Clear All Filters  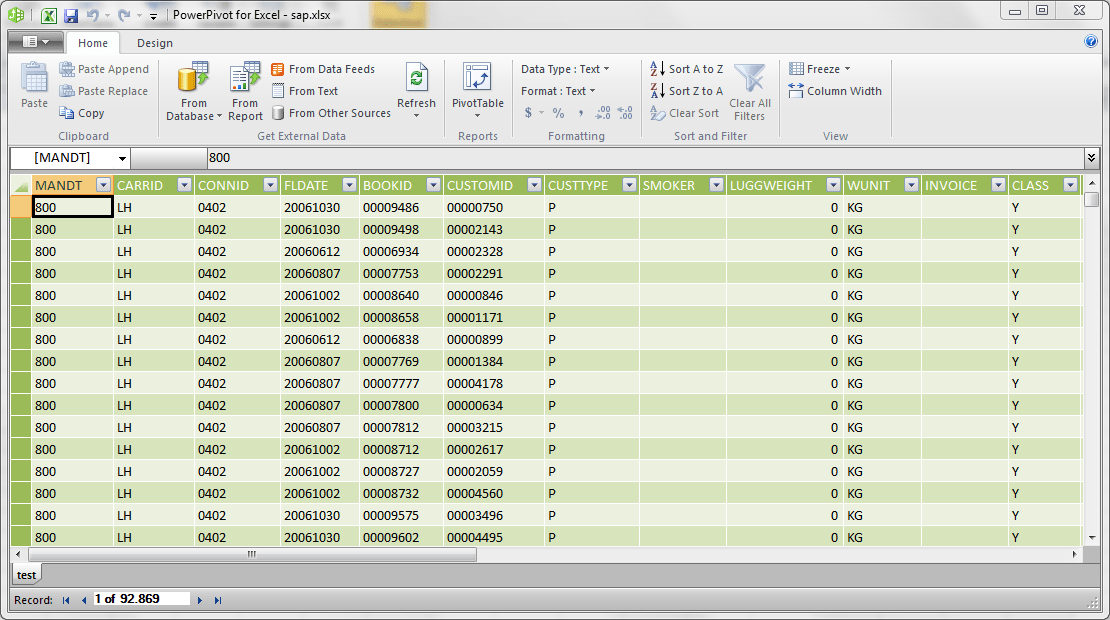click(750, 91)
